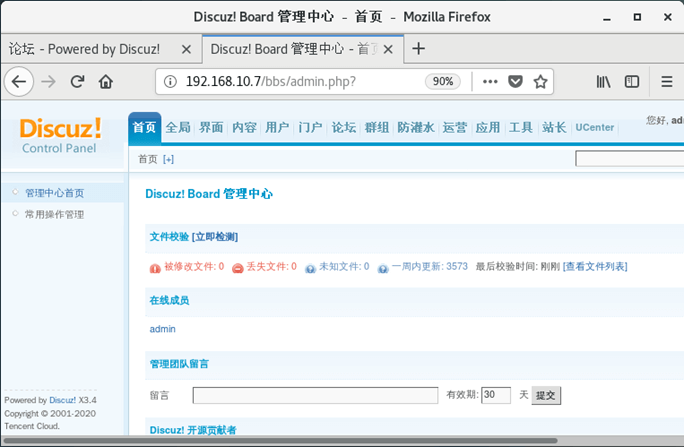684x447 pixels.
Task: Click the 被修改文件 warning icon
Action: click(155, 268)
